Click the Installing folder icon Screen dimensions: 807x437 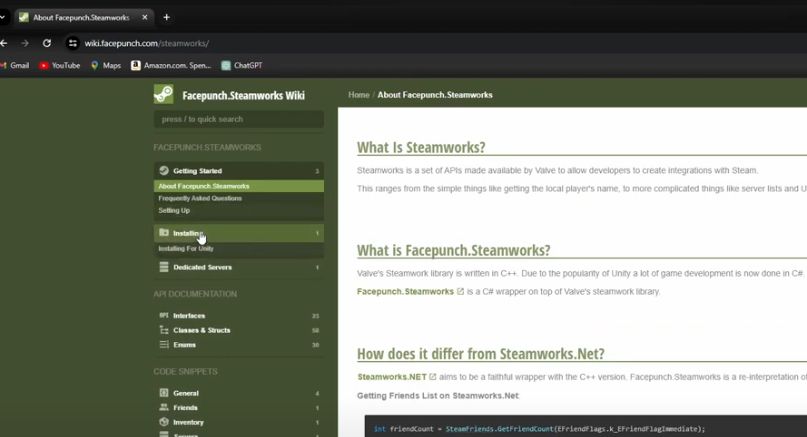tap(164, 233)
